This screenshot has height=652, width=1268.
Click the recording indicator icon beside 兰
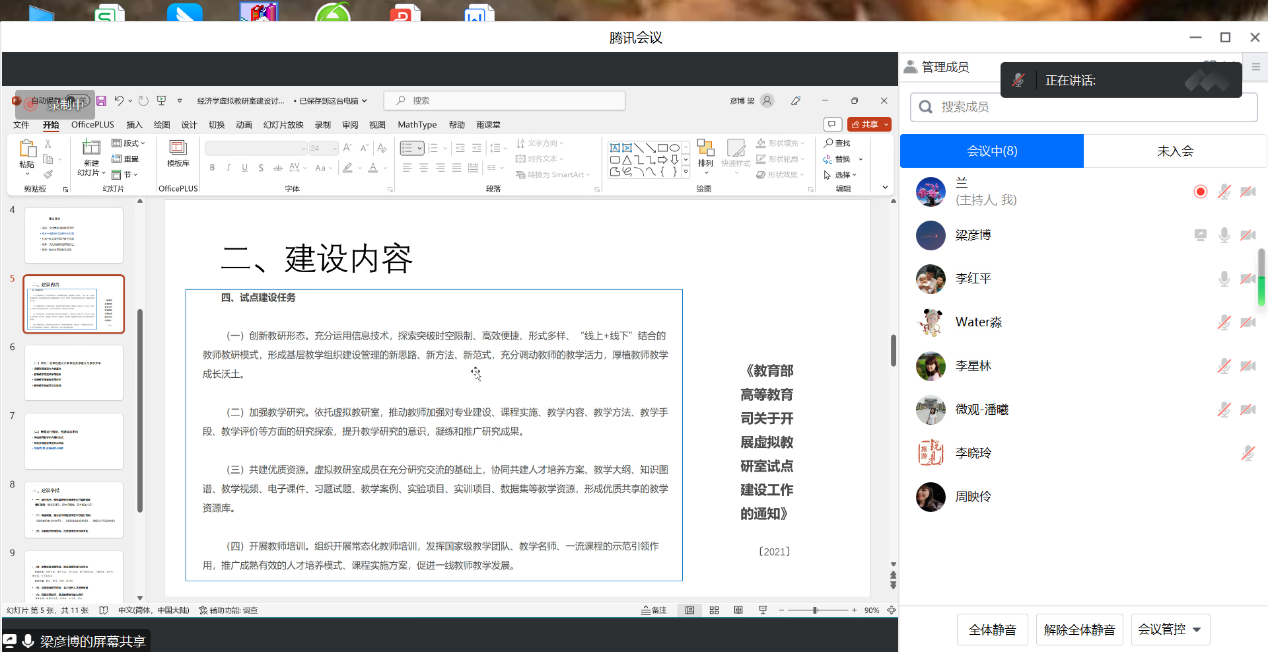[1200, 191]
